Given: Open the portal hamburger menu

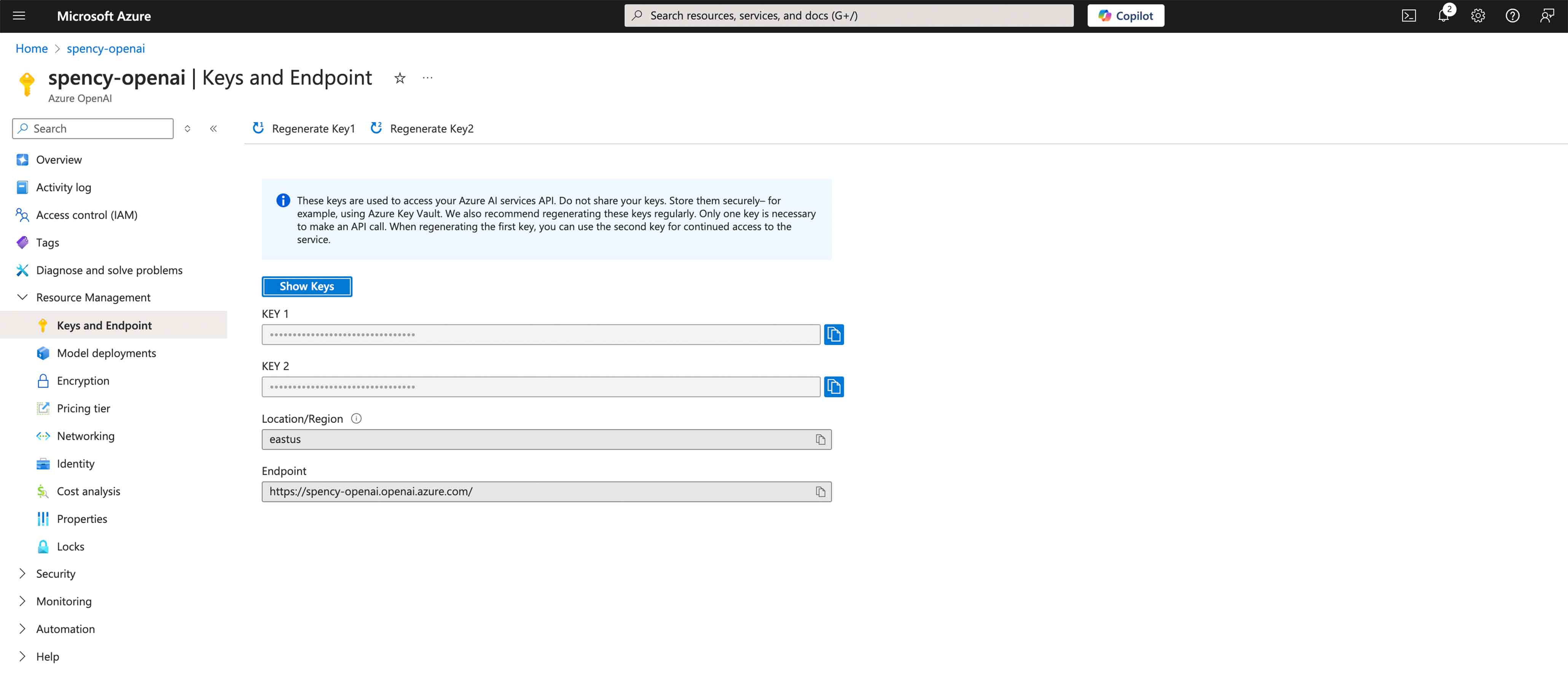Looking at the screenshot, I should [x=19, y=16].
